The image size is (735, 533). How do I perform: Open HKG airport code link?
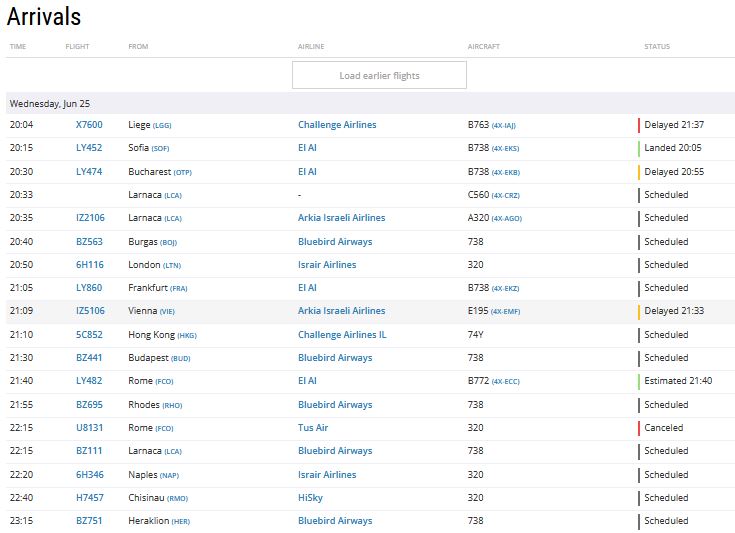[x=187, y=336]
